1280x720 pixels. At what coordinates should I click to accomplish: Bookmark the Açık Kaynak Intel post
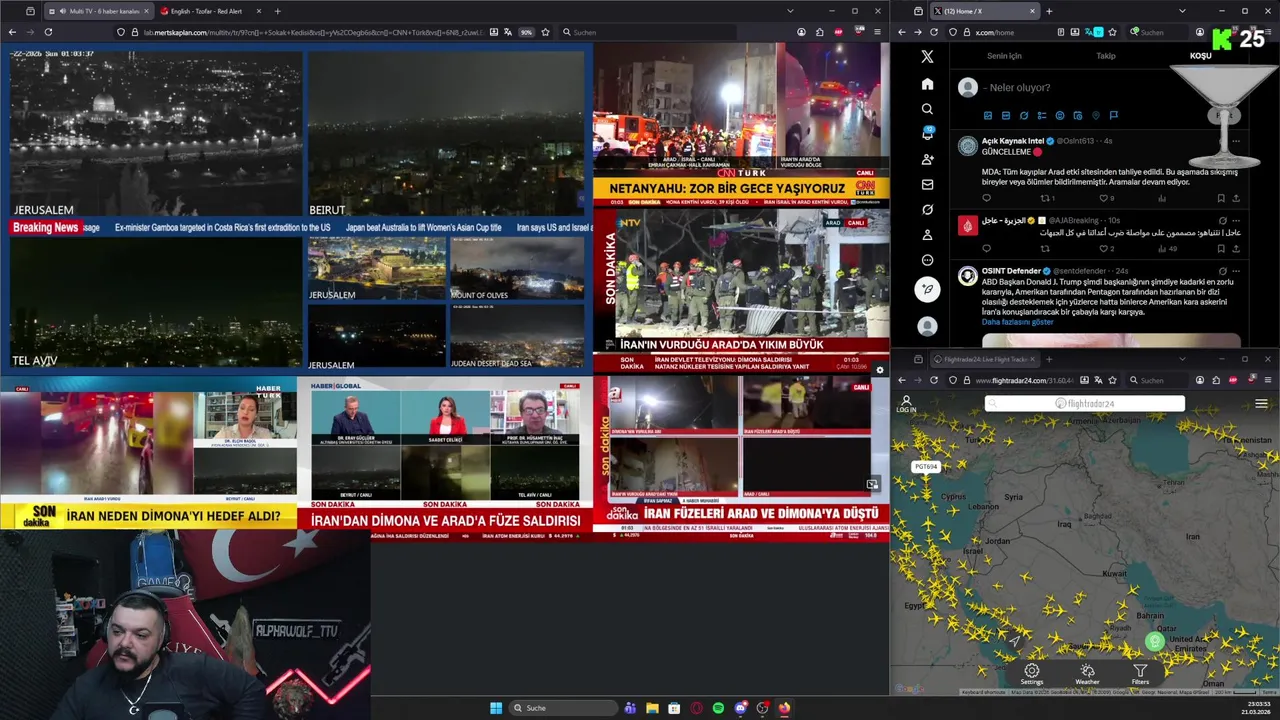[1221, 198]
